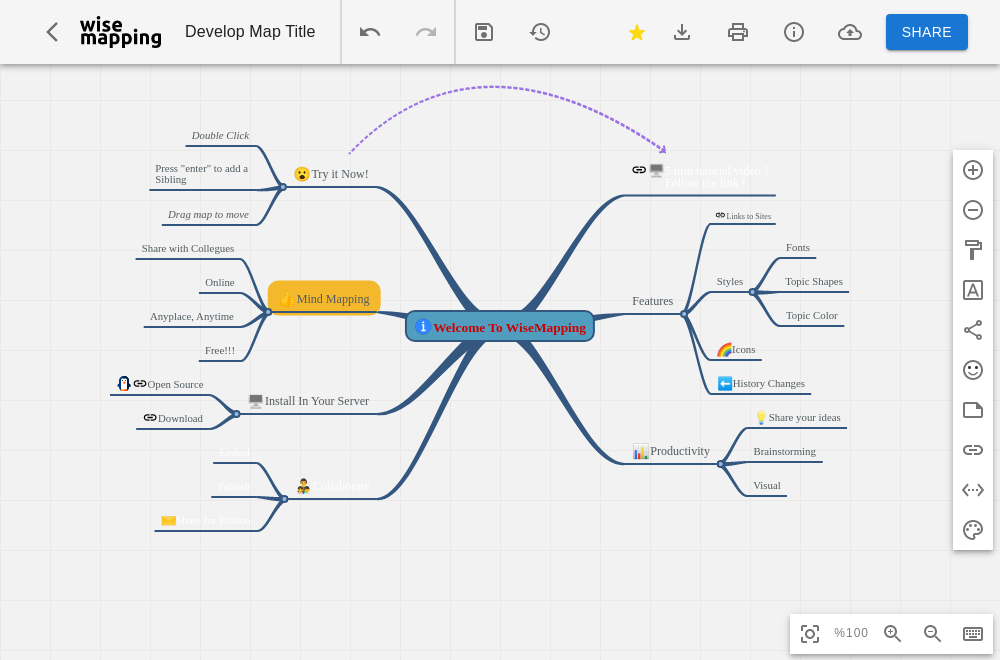Open the connection style tool
The image size is (1000, 660).
[x=973, y=330]
